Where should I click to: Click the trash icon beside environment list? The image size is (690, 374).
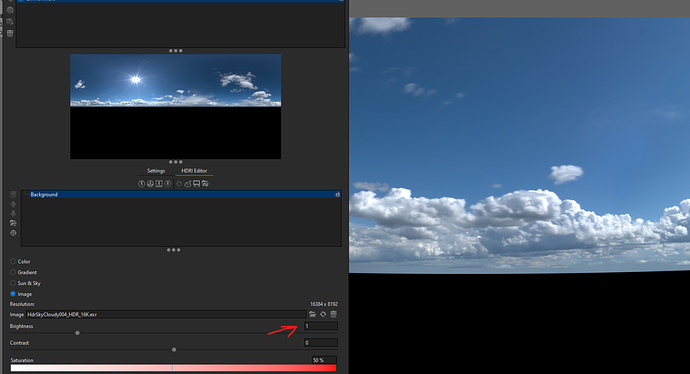pos(10,33)
